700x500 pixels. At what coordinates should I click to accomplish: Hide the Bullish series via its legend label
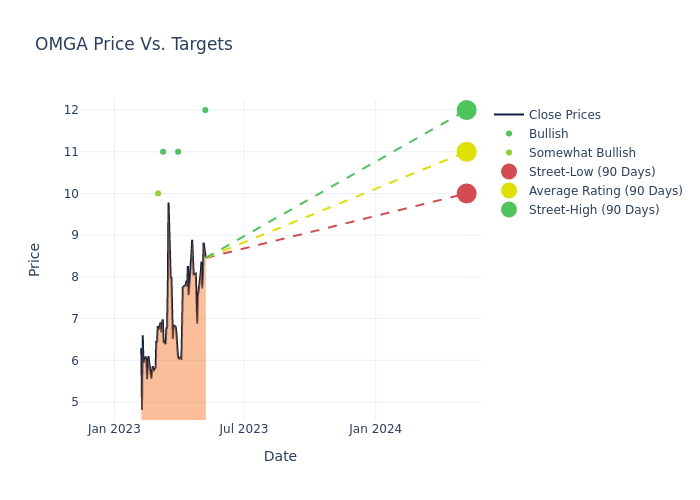[x=548, y=134]
